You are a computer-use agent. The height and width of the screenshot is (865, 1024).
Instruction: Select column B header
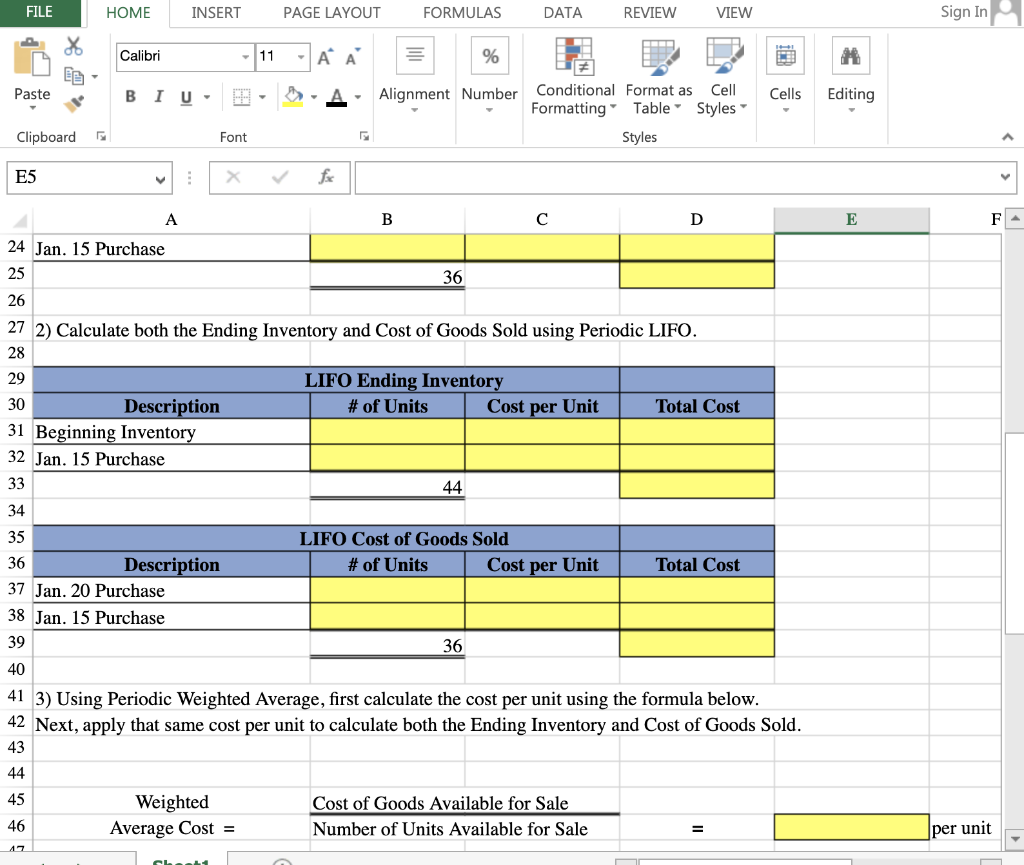click(387, 220)
